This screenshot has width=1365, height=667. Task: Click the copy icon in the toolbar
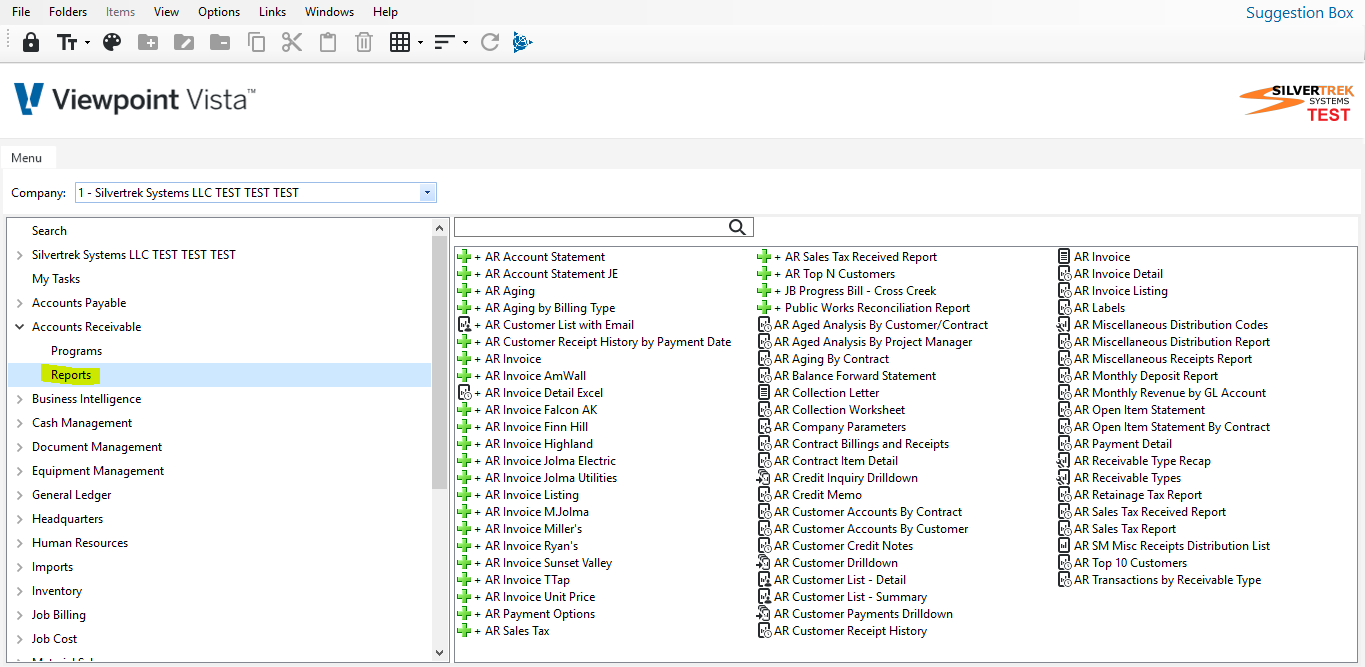[256, 42]
